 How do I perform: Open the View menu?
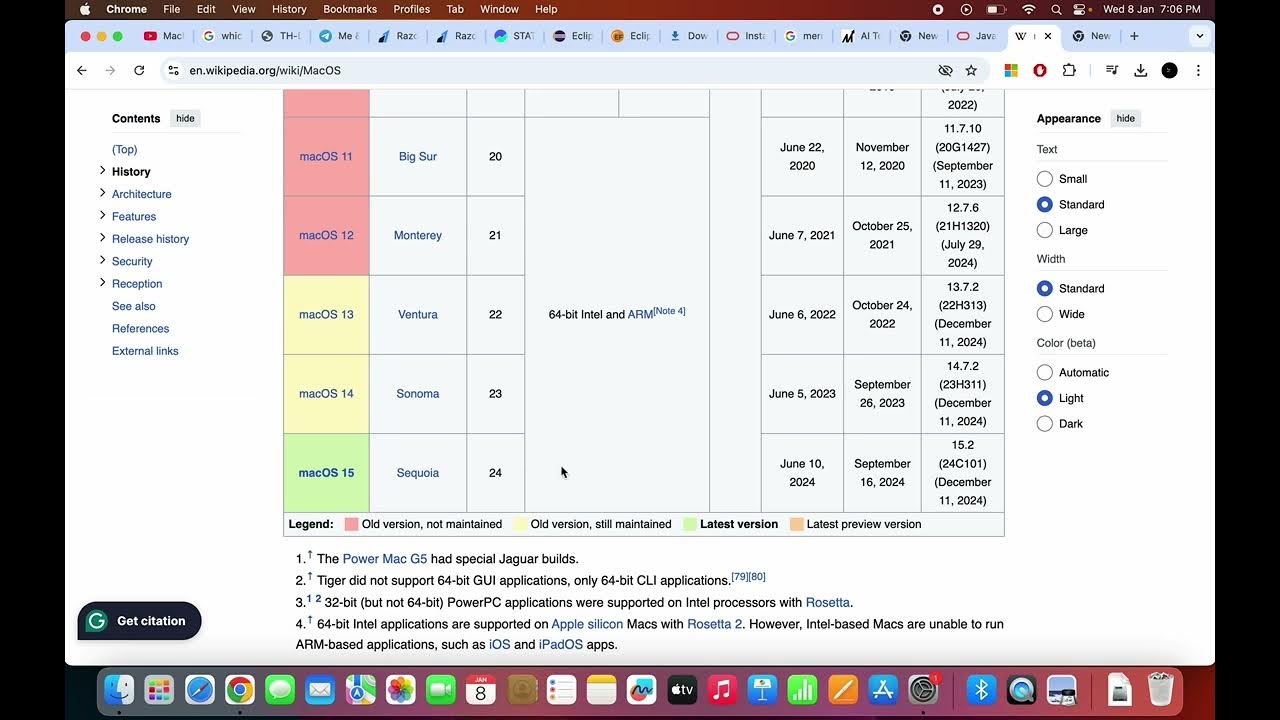[x=244, y=9]
